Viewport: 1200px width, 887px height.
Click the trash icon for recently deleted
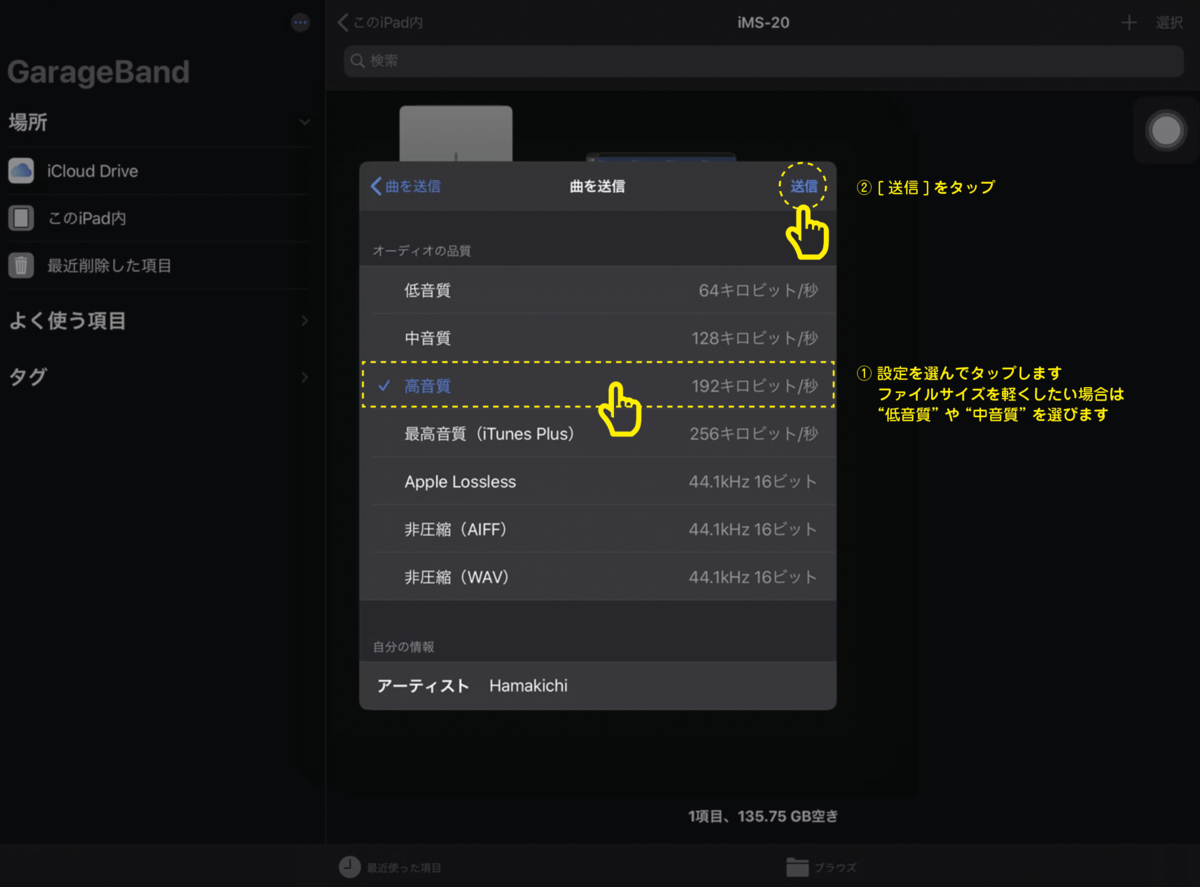21,266
